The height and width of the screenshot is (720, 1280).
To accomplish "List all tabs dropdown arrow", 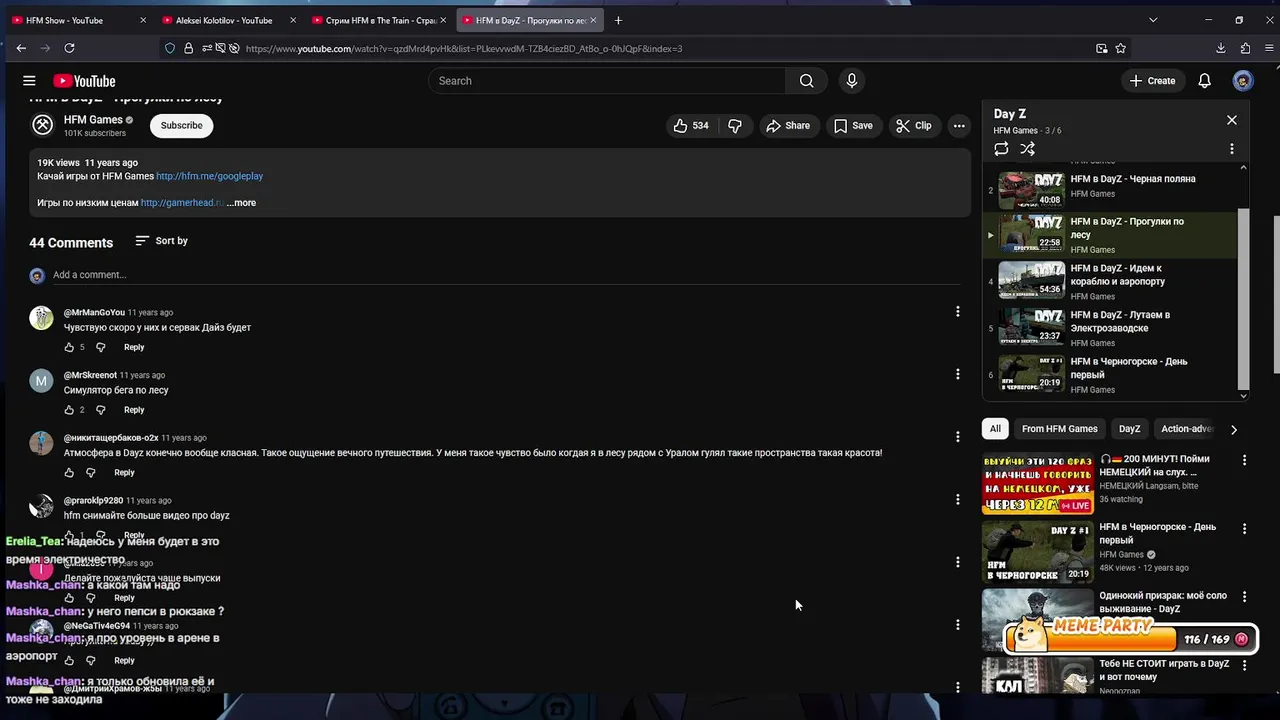I will click(x=1153, y=20).
